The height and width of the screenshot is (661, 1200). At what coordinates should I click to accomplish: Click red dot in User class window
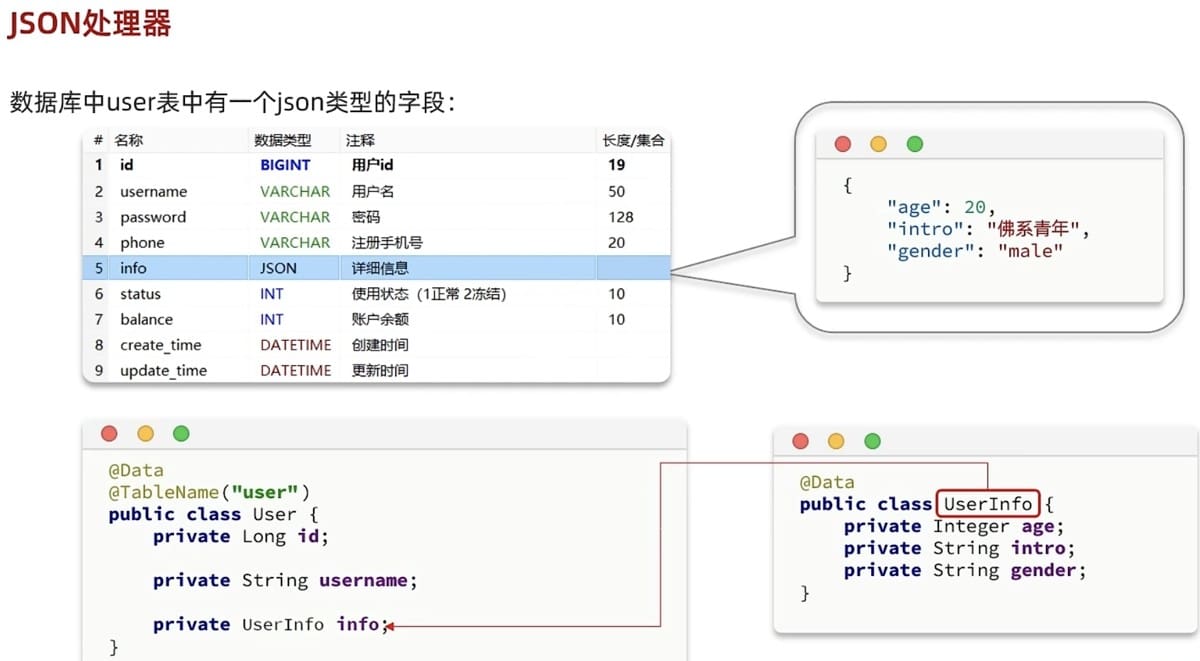(110, 434)
